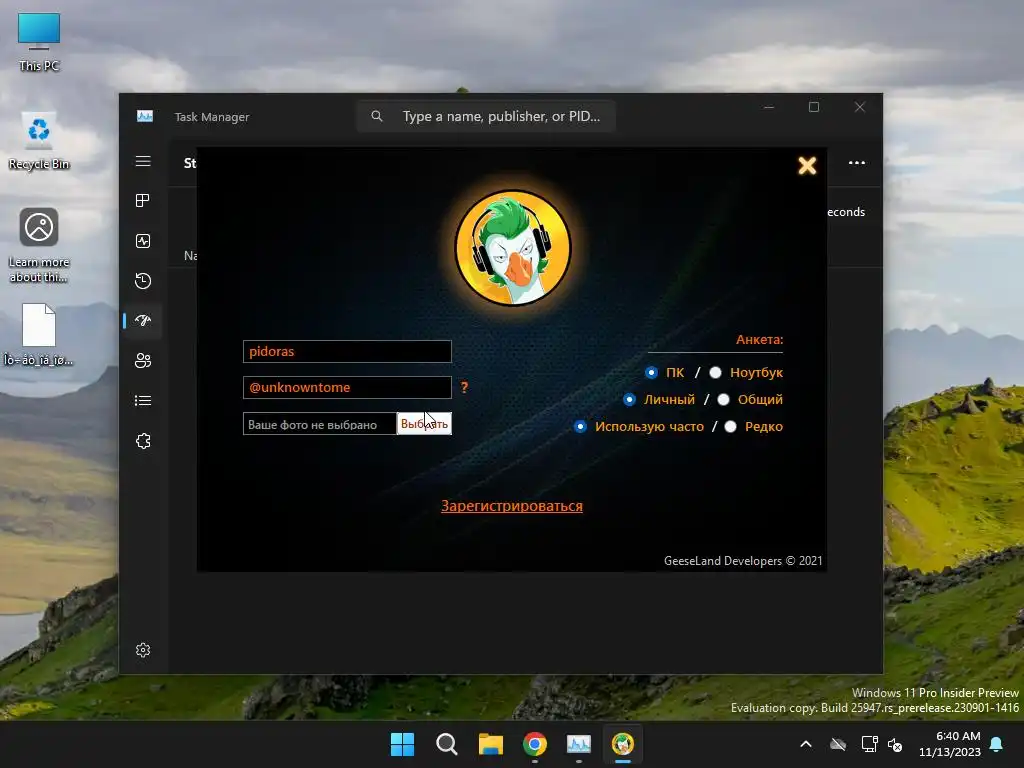Click the Выбрать photo select button
Image resolution: width=1024 pixels, height=768 pixels.
(x=424, y=424)
